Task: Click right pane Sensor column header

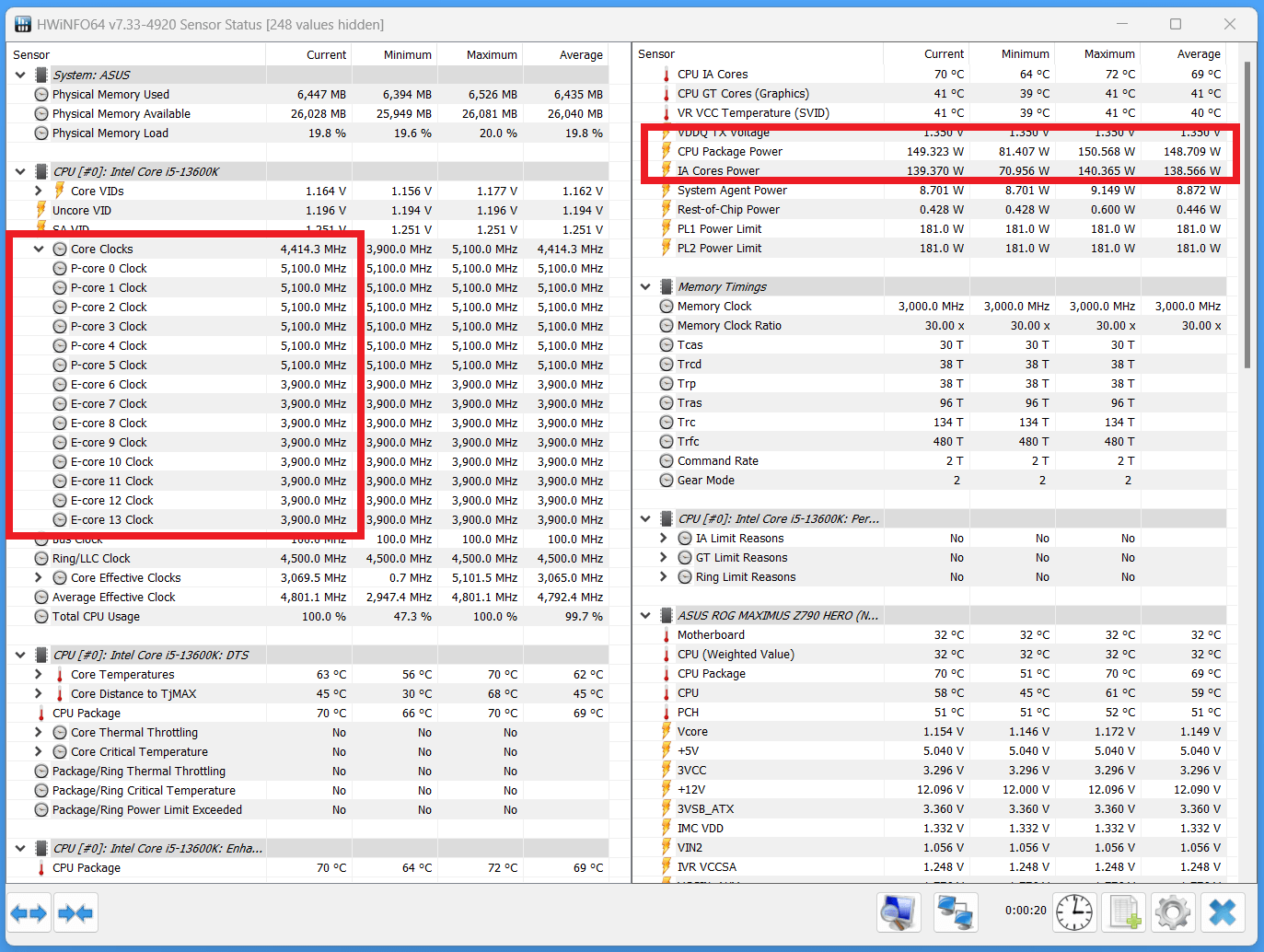Action: pos(759,54)
